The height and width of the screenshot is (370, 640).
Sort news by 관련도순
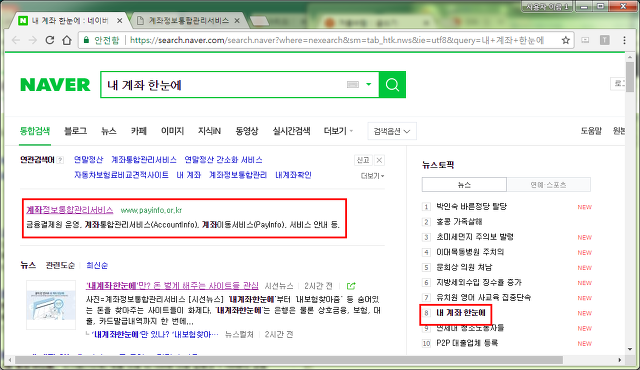(60, 266)
